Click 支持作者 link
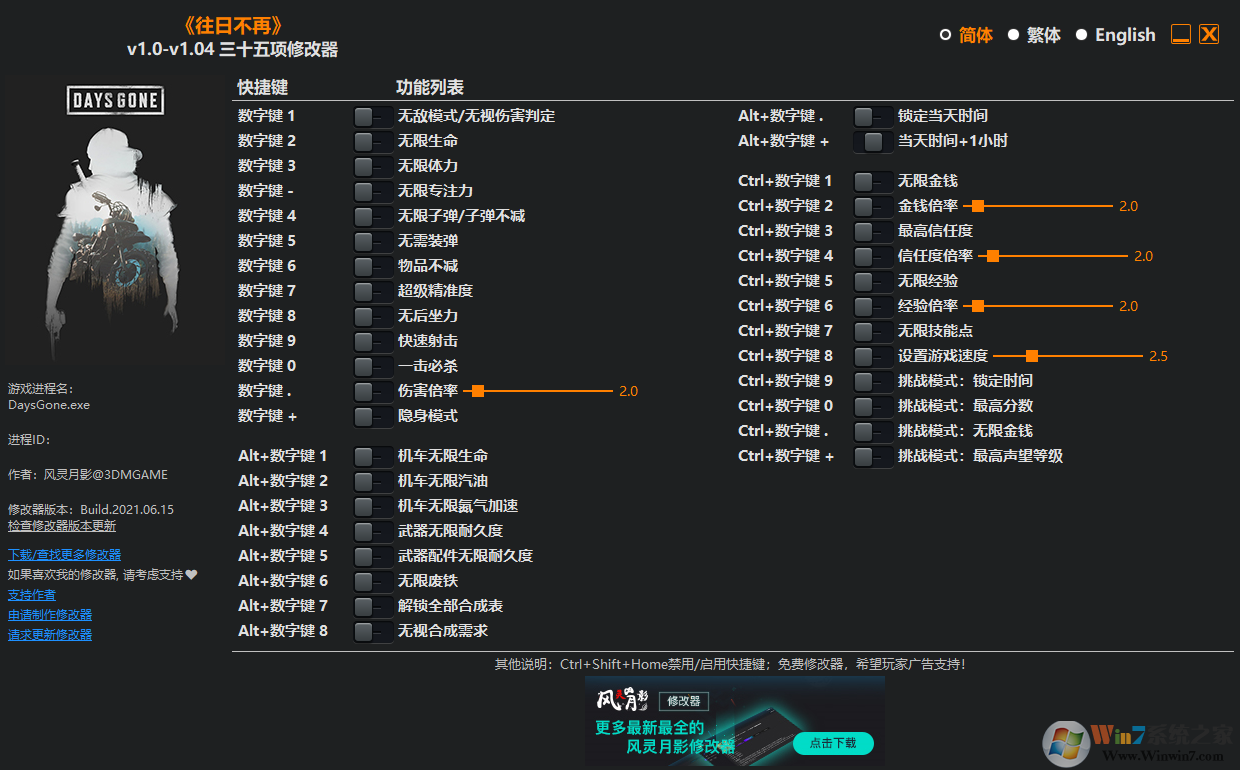This screenshot has height=770, width=1240. [32, 595]
